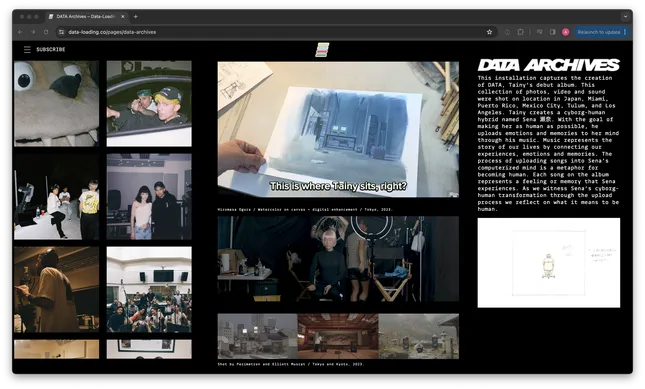Screen dimensions: 645x389
Task: Open the photo of two men in car
Action: coord(149,104)
